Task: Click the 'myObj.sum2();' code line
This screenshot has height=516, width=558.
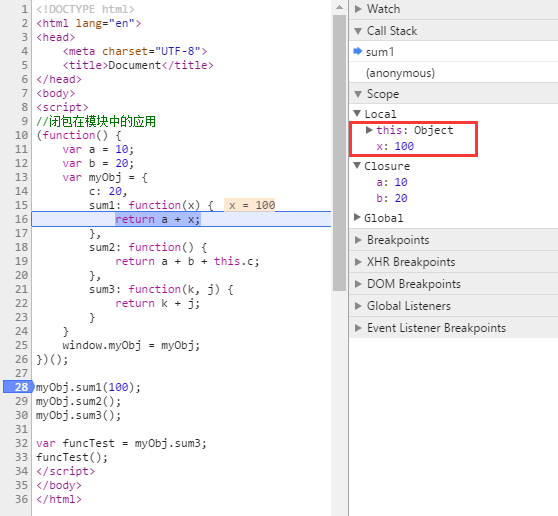Action: tap(78, 401)
